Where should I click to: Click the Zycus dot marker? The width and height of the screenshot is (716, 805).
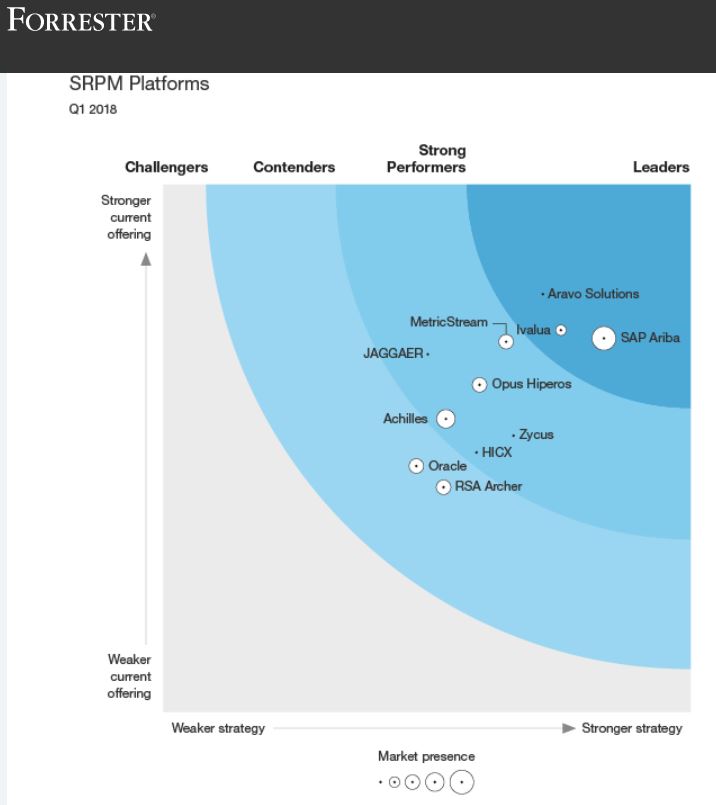click(x=513, y=435)
